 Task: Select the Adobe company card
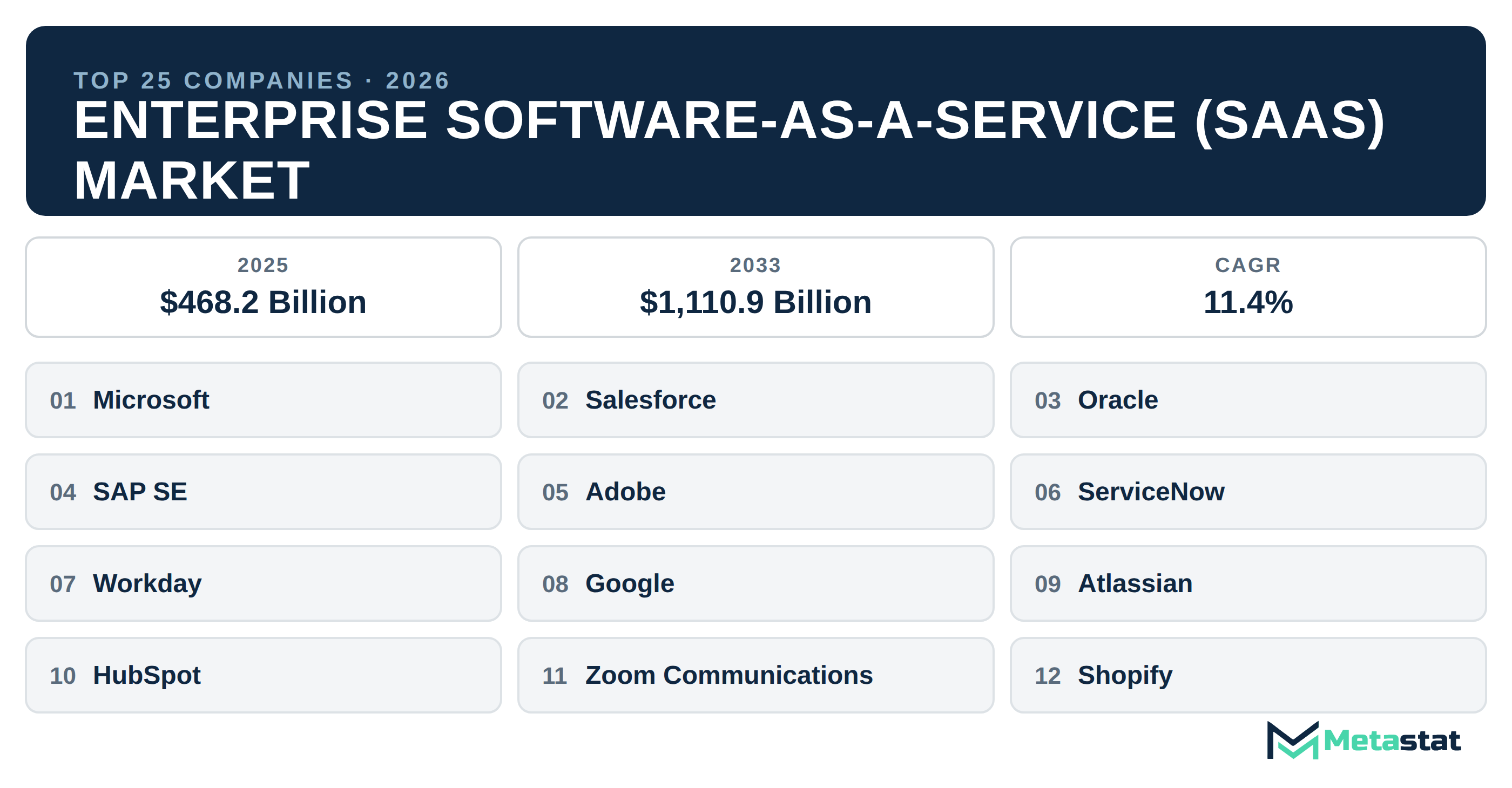coord(755,492)
